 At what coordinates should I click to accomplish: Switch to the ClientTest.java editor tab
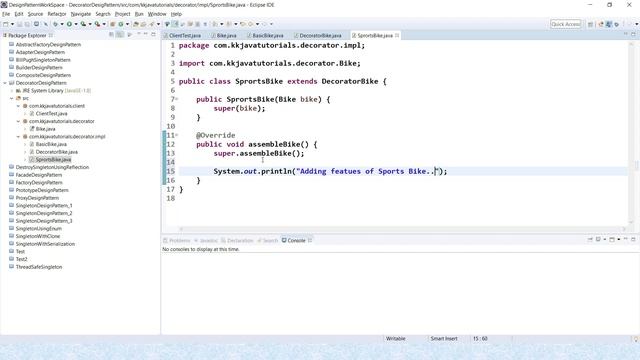(183, 36)
